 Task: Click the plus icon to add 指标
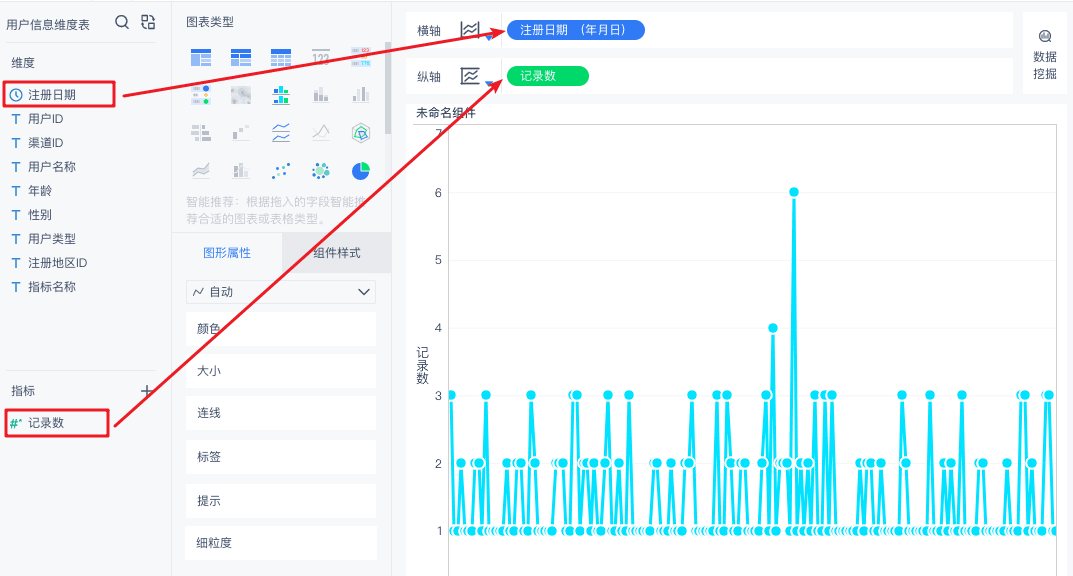pos(146,391)
